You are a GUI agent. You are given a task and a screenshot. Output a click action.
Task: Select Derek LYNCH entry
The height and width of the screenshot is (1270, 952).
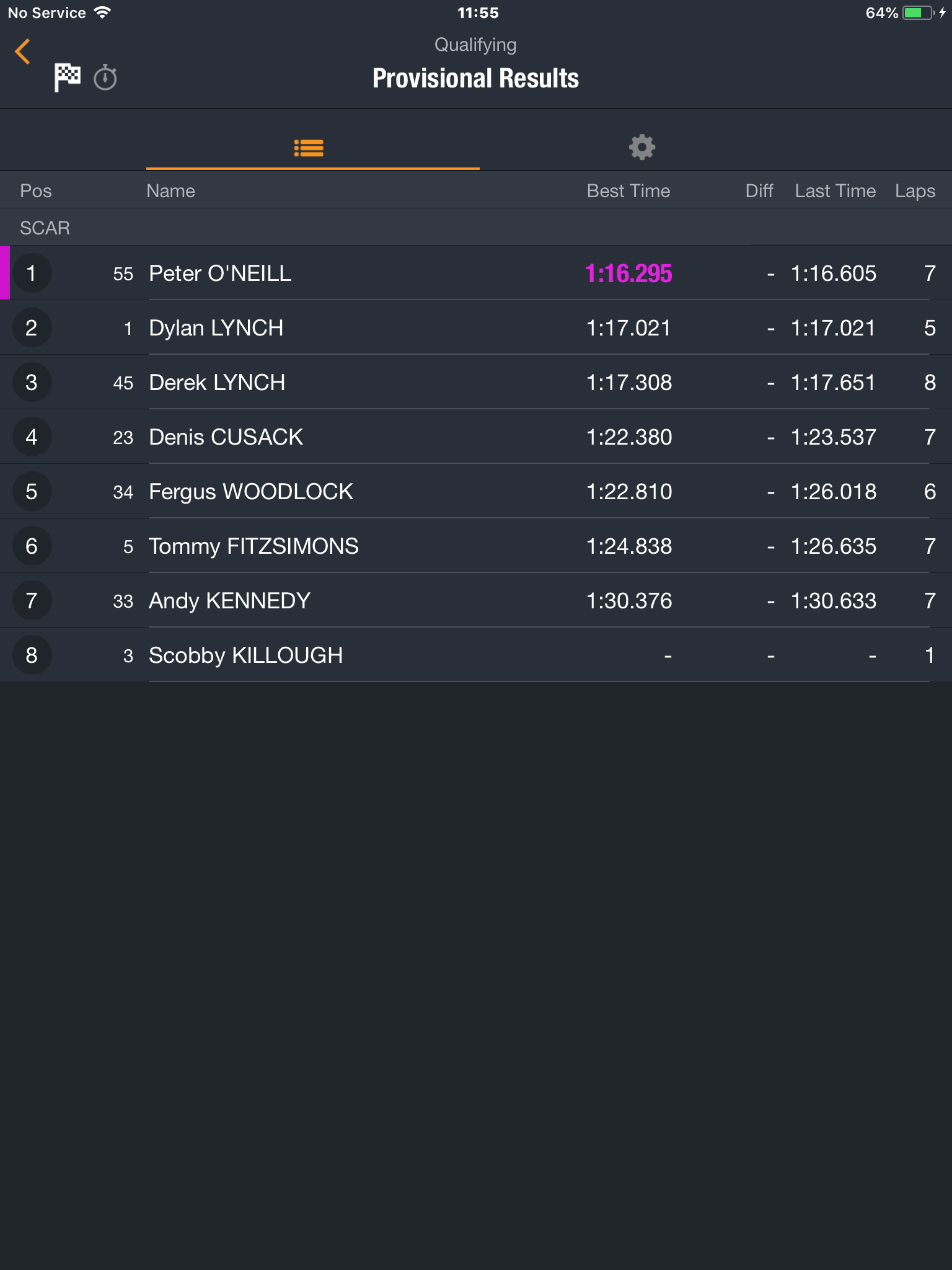click(x=476, y=383)
